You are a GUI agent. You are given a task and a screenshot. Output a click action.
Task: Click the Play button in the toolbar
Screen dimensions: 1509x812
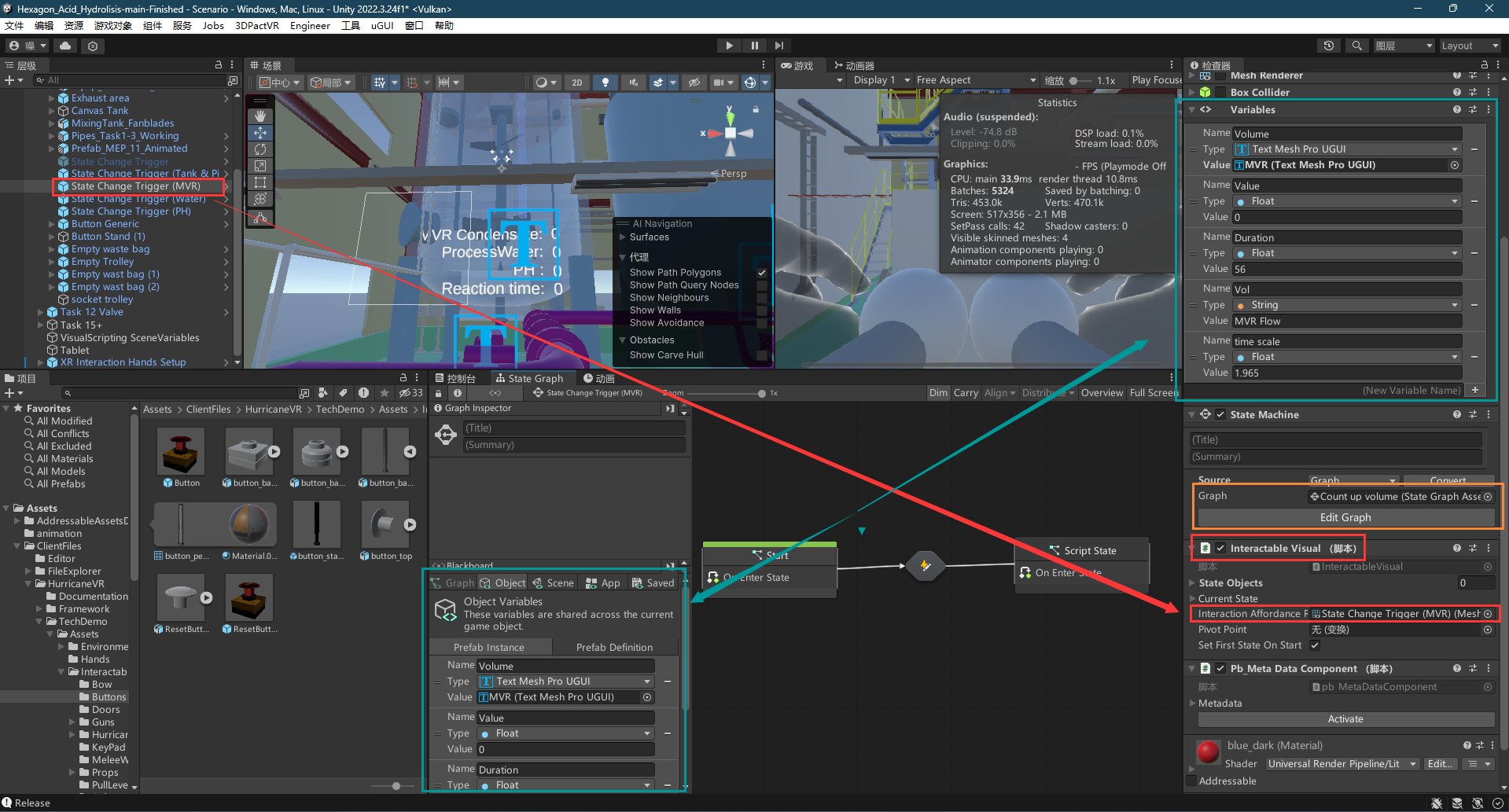(x=729, y=46)
